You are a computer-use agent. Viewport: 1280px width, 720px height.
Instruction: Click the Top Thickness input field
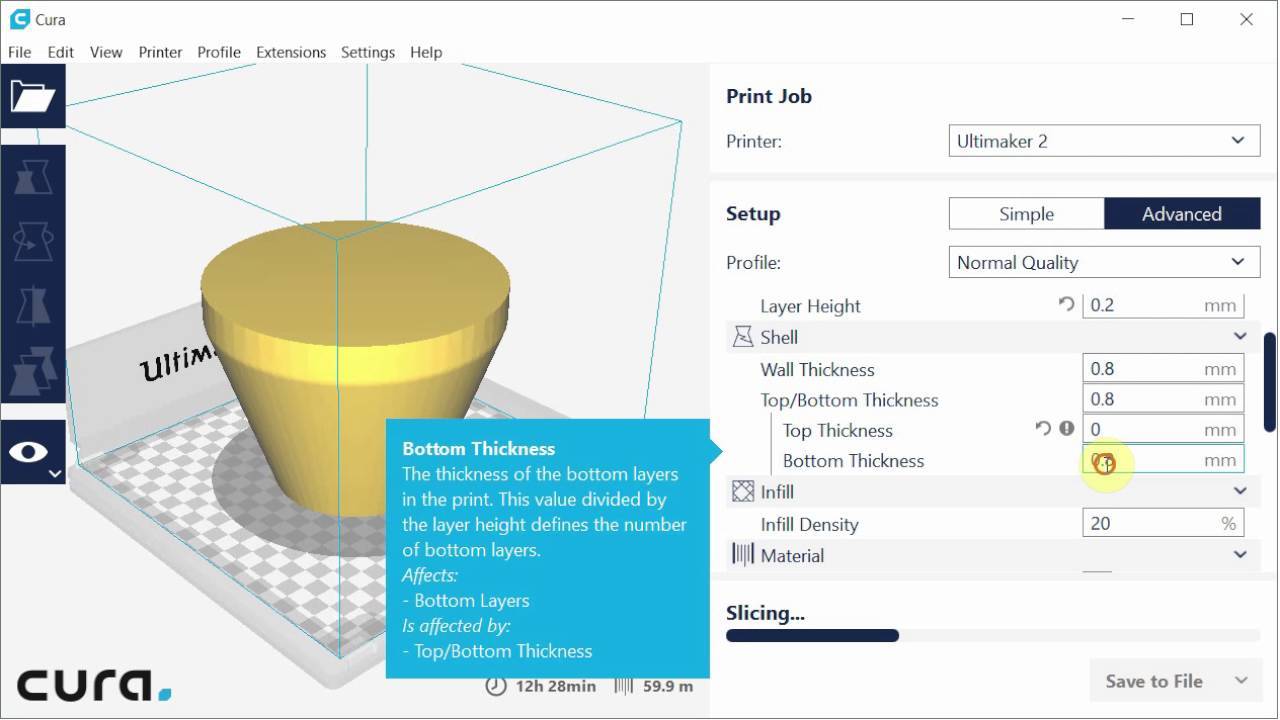click(x=1163, y=429)
